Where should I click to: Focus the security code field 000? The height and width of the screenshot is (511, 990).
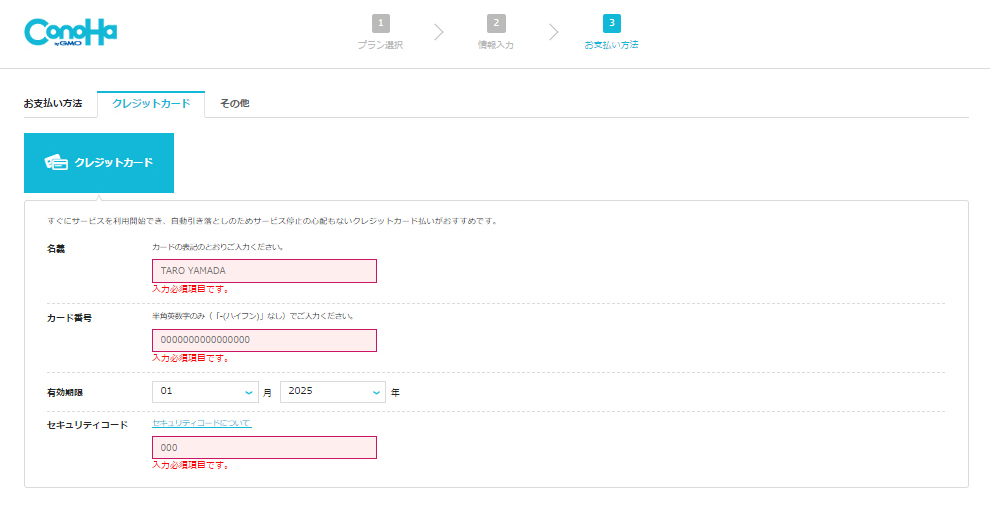pos(265,447)
